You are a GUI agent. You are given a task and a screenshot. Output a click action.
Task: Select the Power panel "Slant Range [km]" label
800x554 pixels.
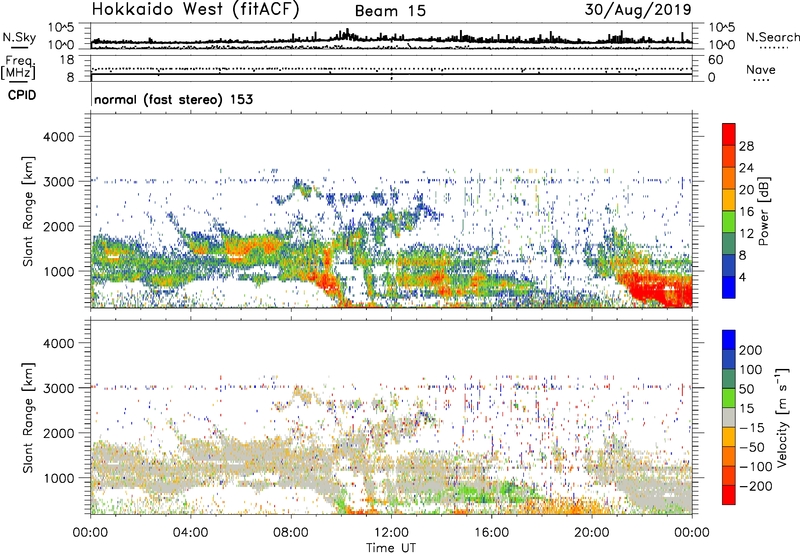[x=28, y=211]
